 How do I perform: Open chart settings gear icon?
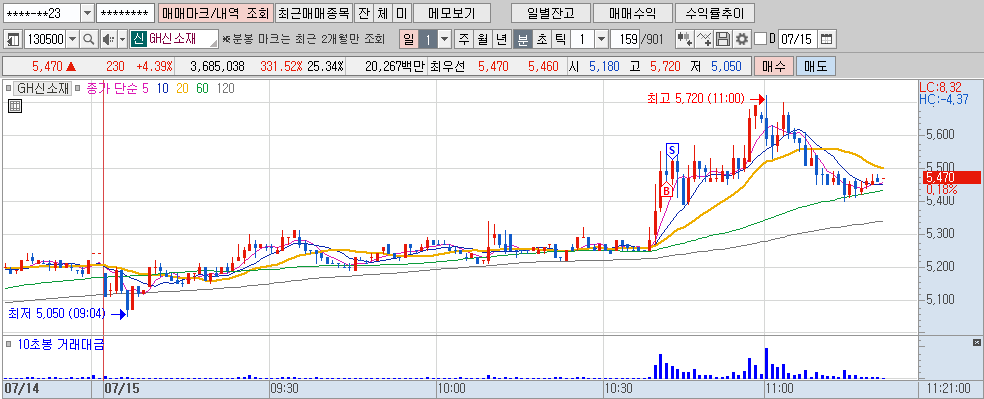(742, 39)
